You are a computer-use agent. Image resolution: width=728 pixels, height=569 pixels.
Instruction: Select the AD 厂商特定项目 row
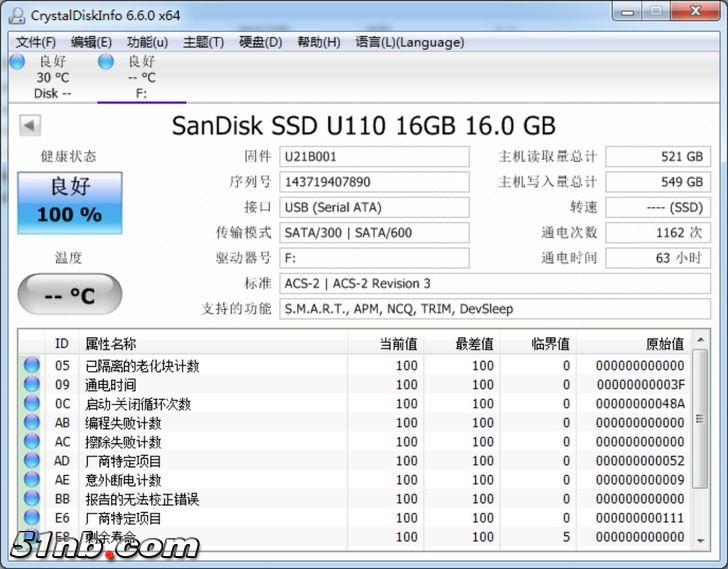pos(355,460)
